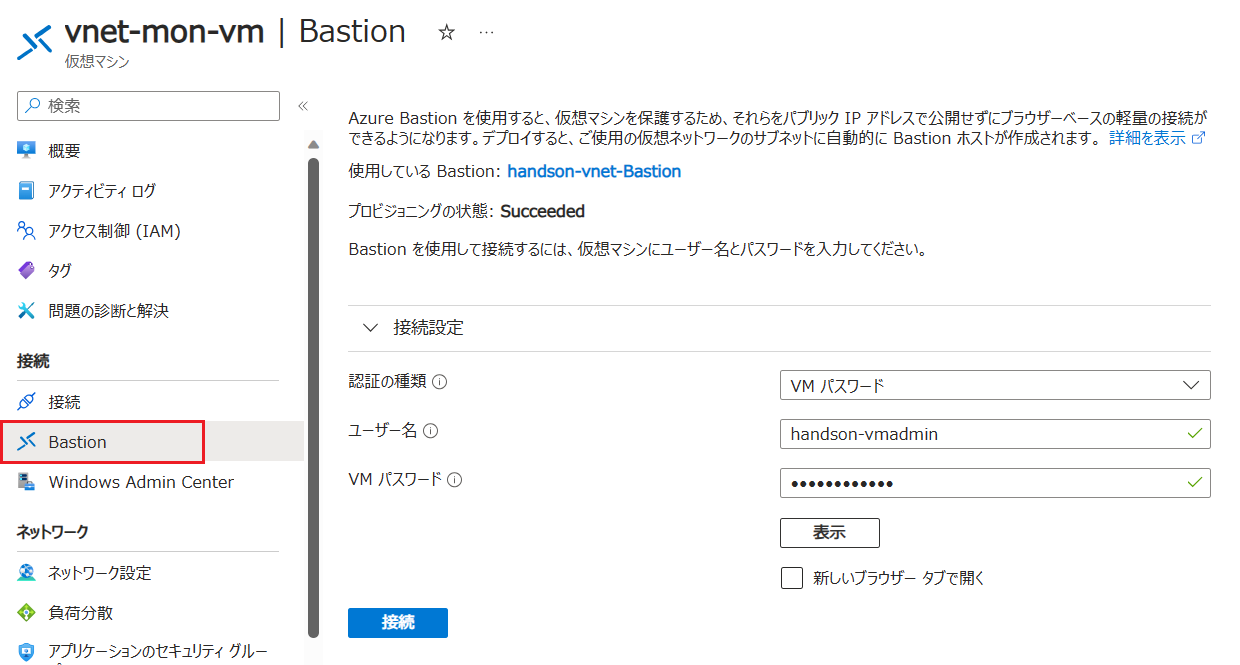
Task: Click the 仮想マシン subtitle text
Action: point(96,62)
